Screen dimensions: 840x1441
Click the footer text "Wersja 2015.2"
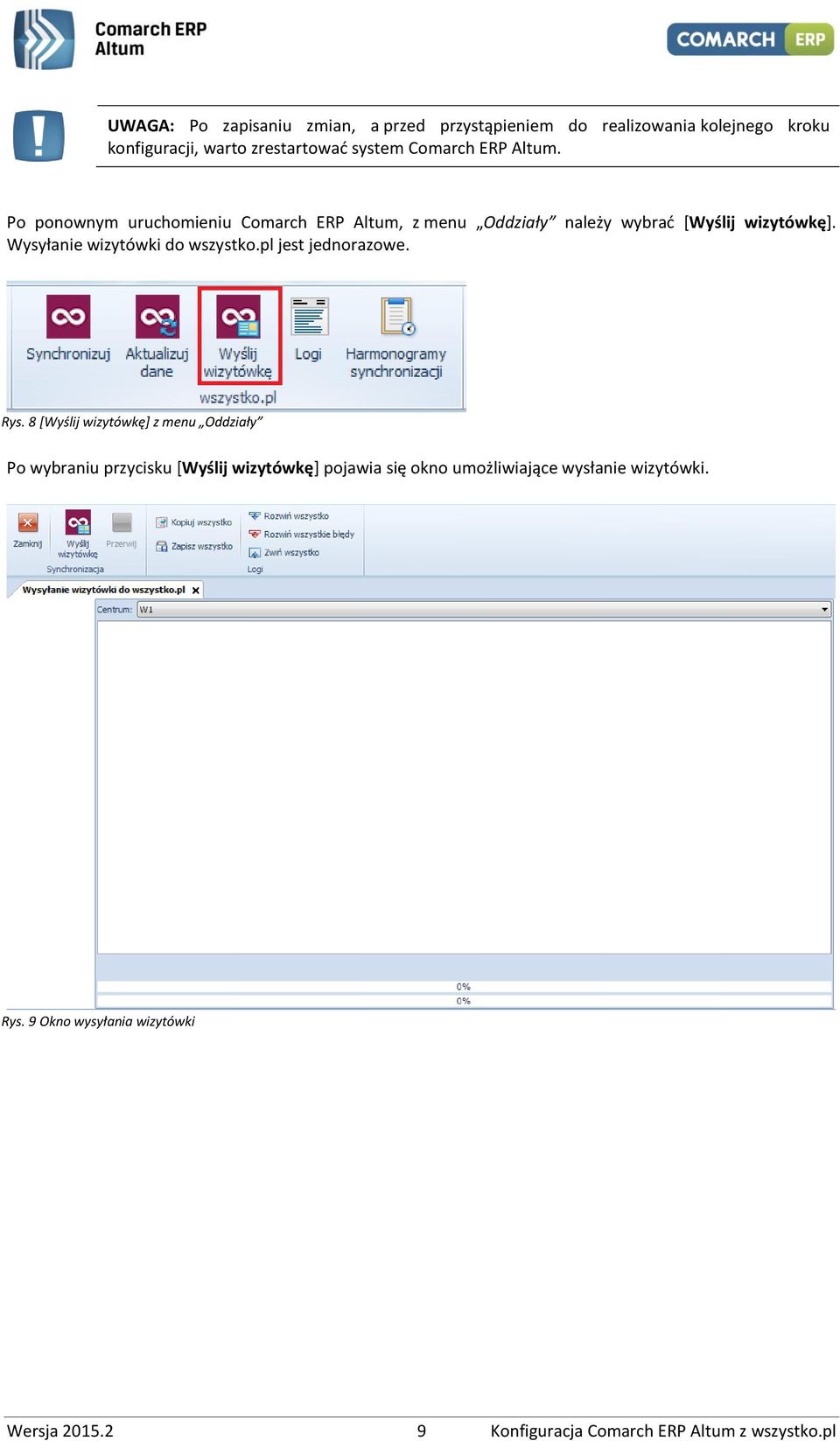(x=60, y=1431)
